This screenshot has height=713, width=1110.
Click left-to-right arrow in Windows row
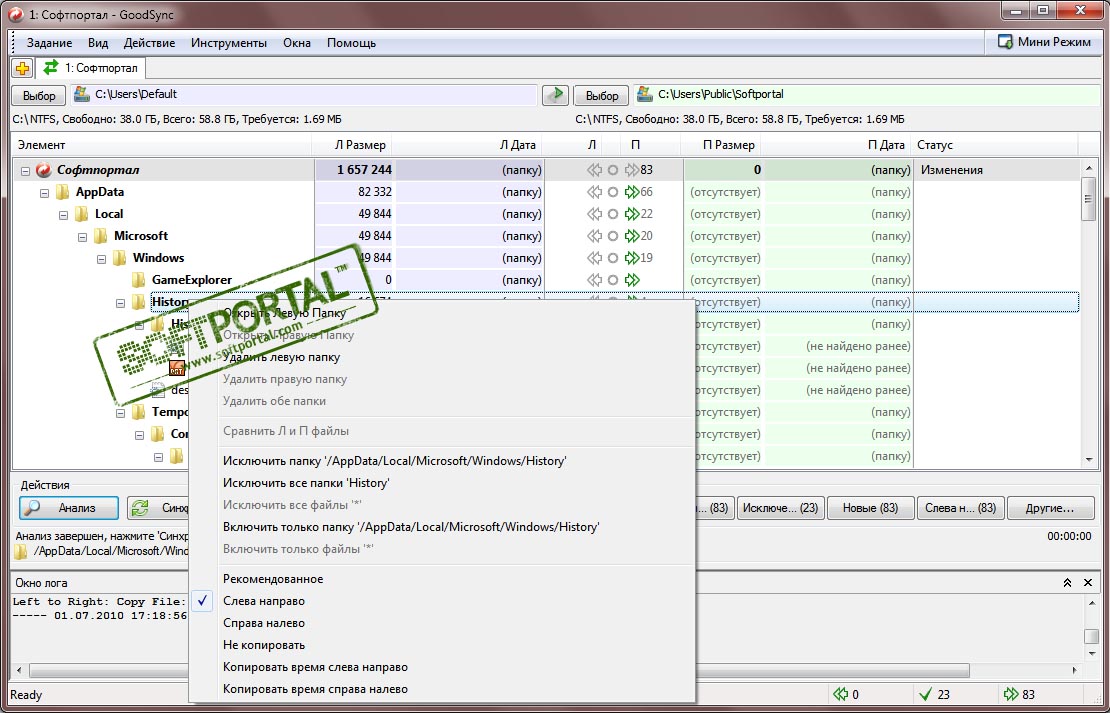click(x=631, y=258)
